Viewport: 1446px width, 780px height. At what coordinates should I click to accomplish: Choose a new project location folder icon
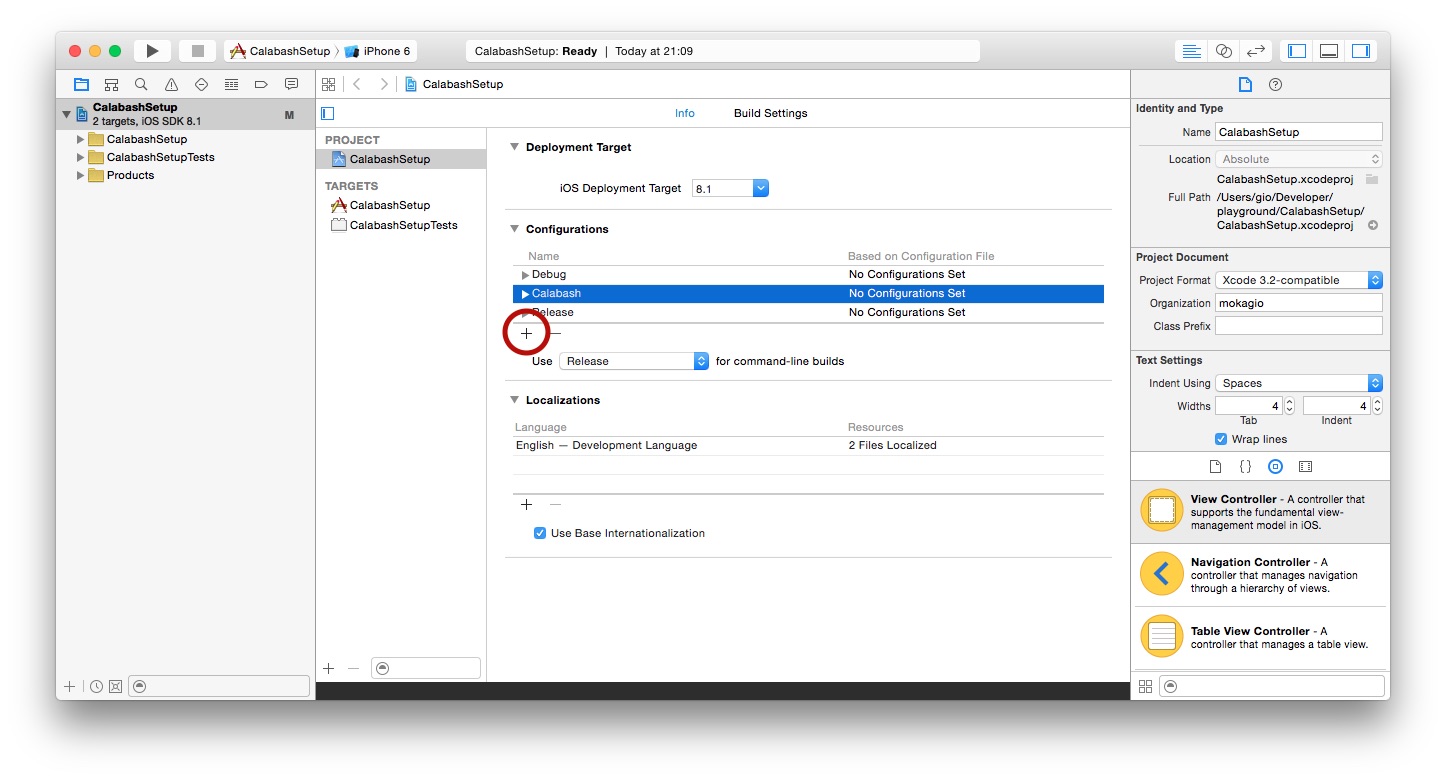[x=1372, y=179]
